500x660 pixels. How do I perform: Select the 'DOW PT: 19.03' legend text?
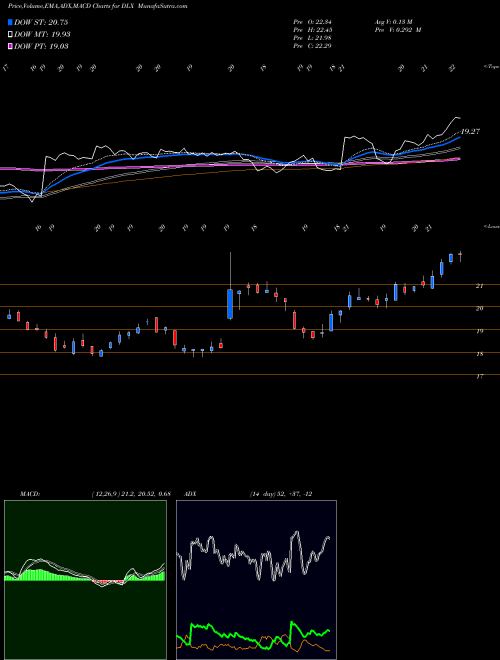tap(41, 47)
